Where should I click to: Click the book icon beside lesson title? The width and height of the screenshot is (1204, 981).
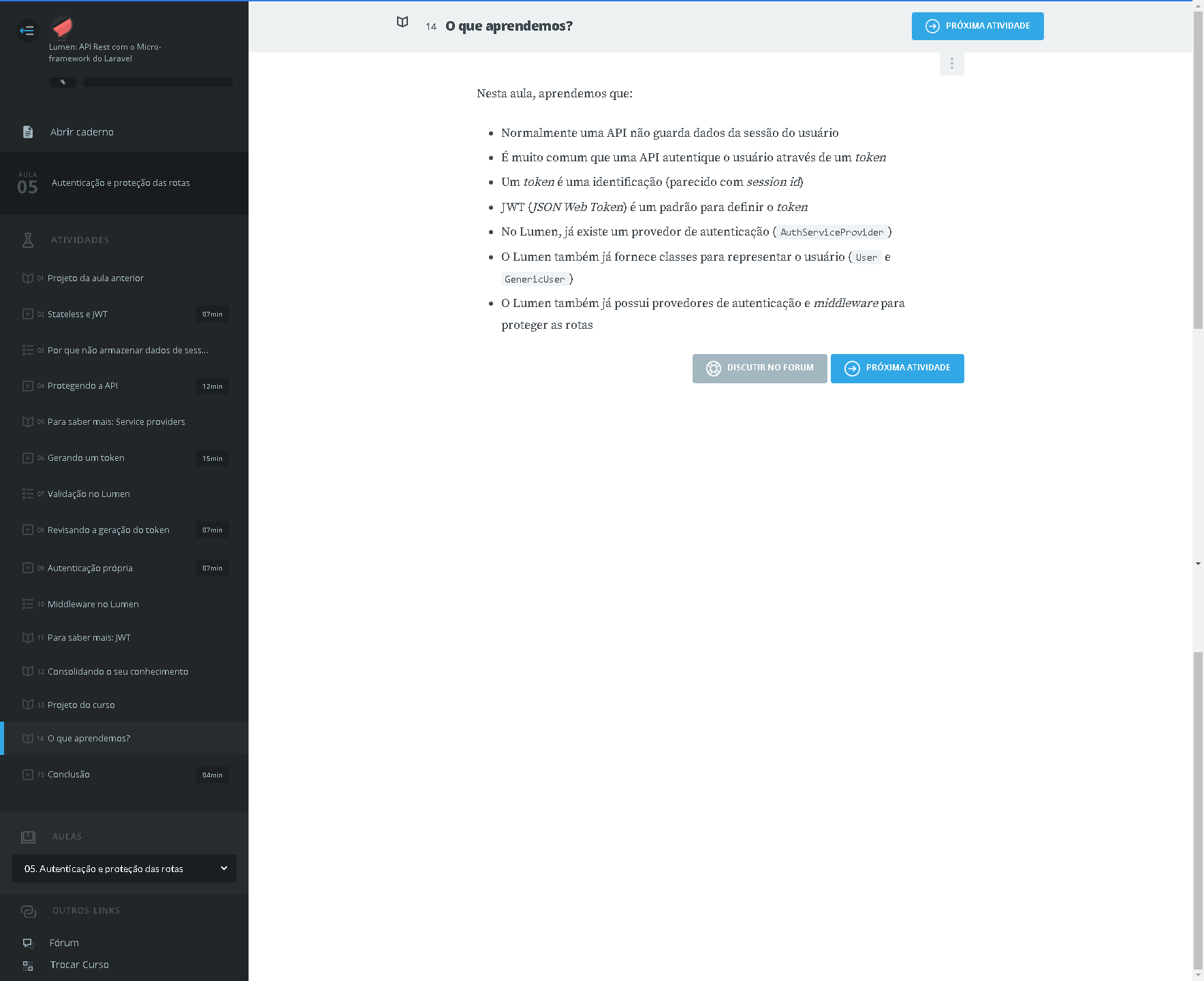click(402, 22)
